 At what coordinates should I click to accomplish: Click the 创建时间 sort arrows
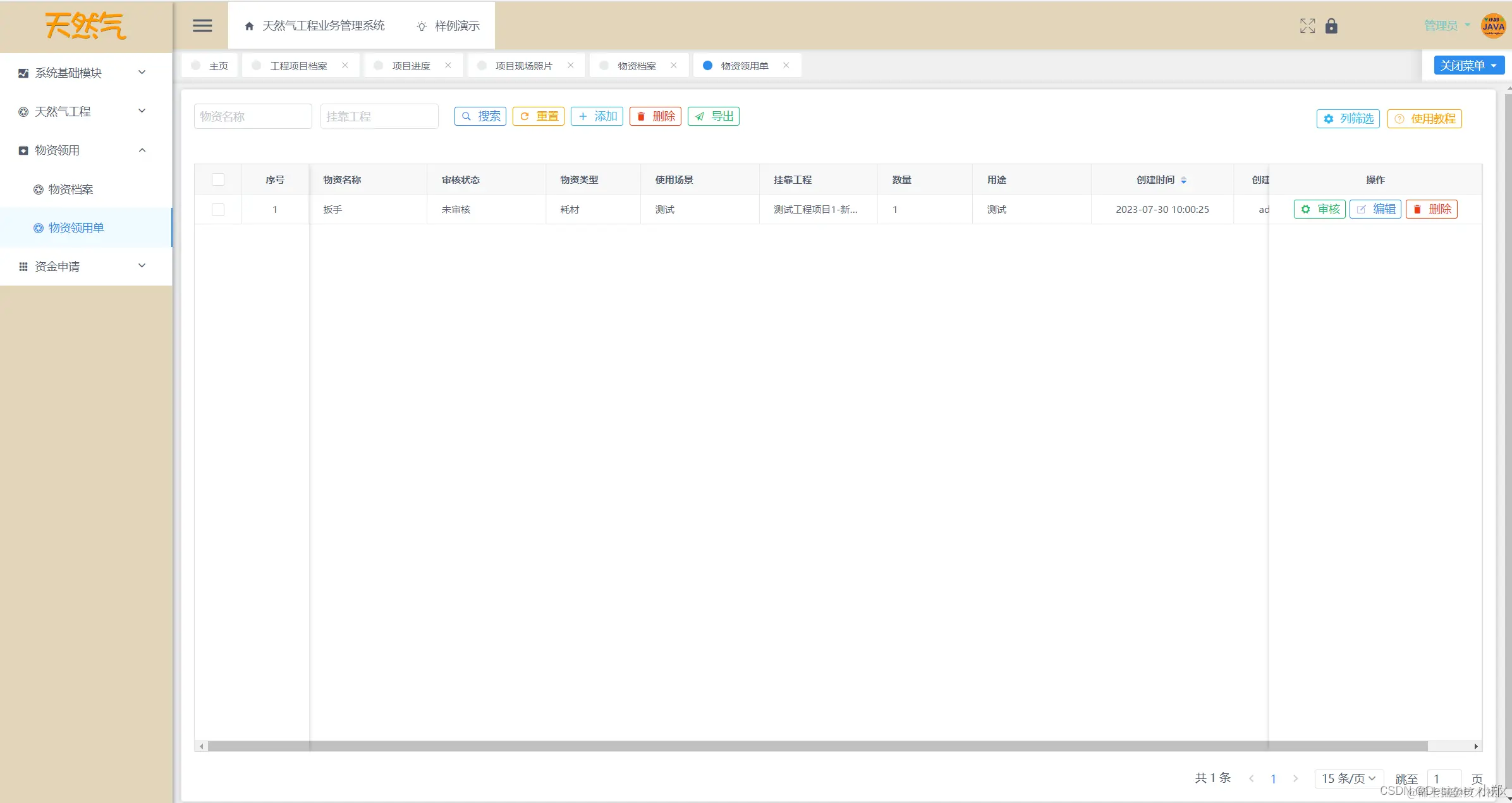click(1183, 180)
